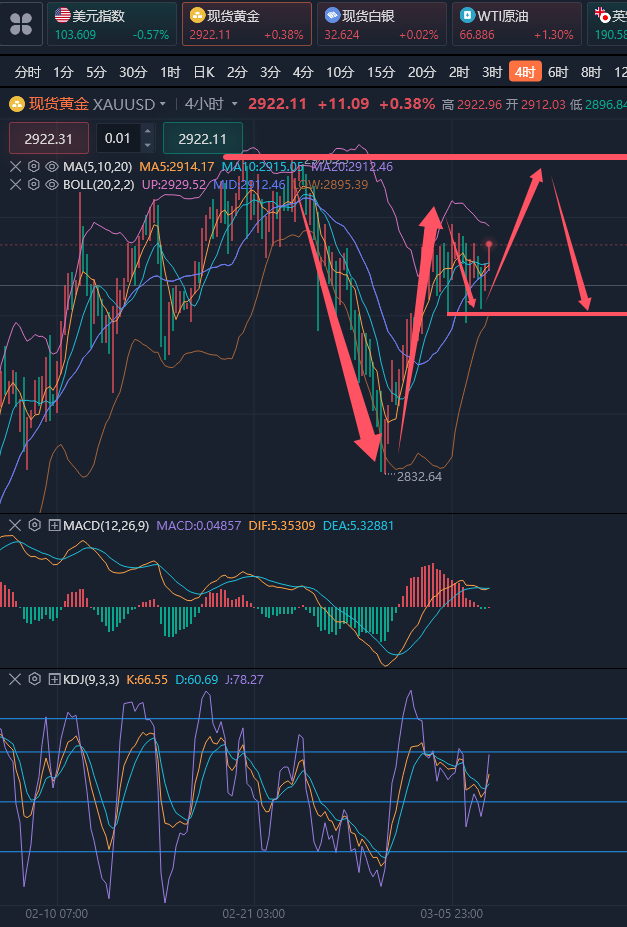Viewport: 627px width, 927px height.
Task: Switch to 日K timeframe tab
Action: tap(204, 73)
